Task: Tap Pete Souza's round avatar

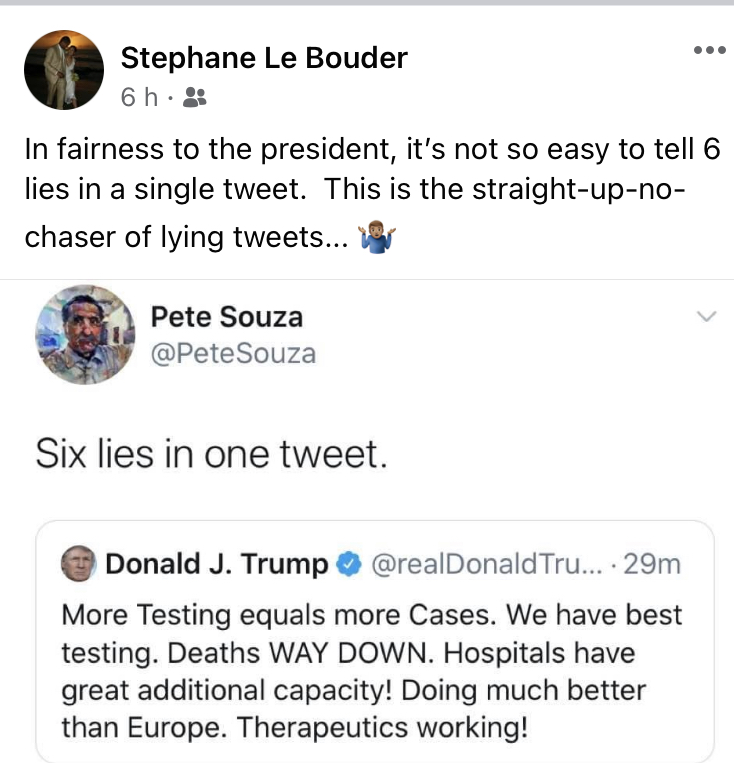Action: point(85,334)
